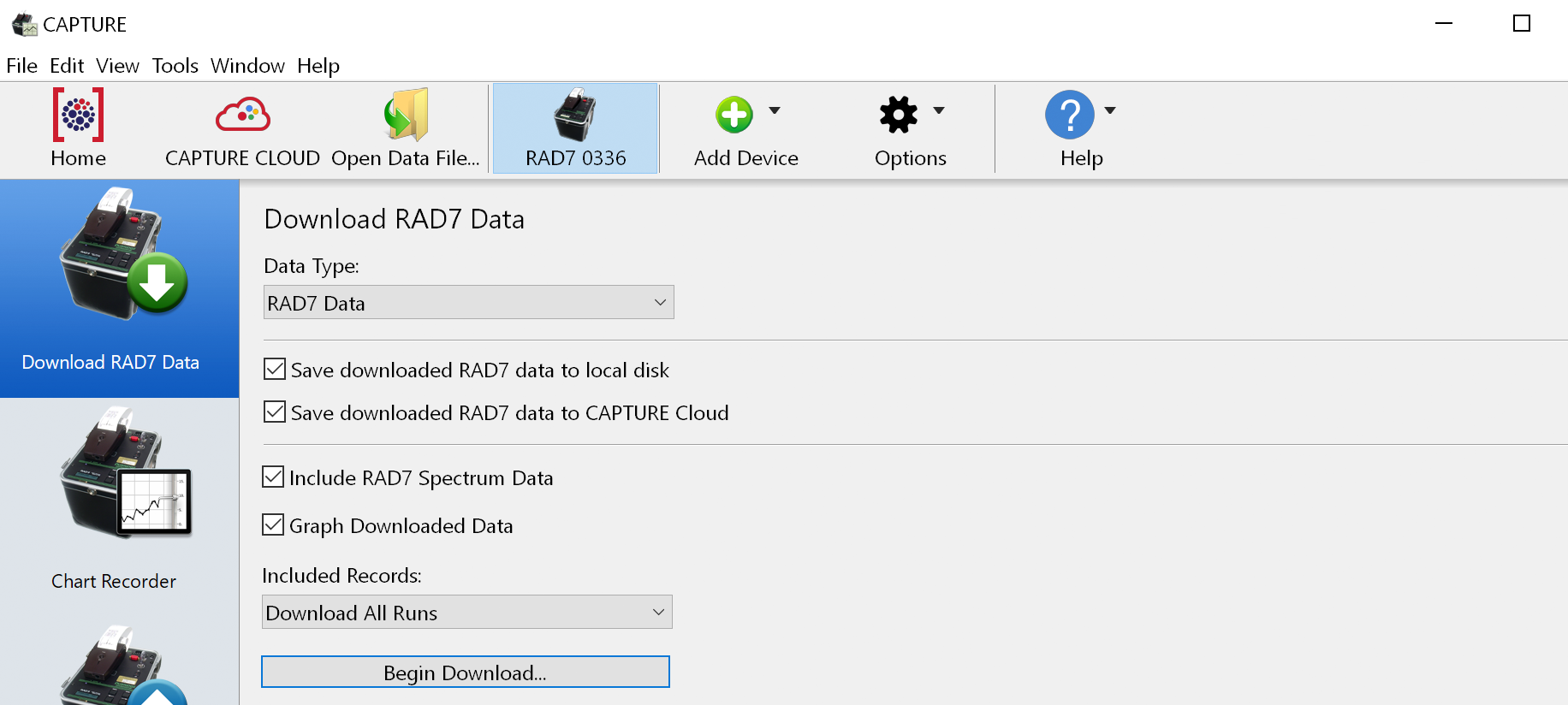Expand the Data Type dropdown

468,303
